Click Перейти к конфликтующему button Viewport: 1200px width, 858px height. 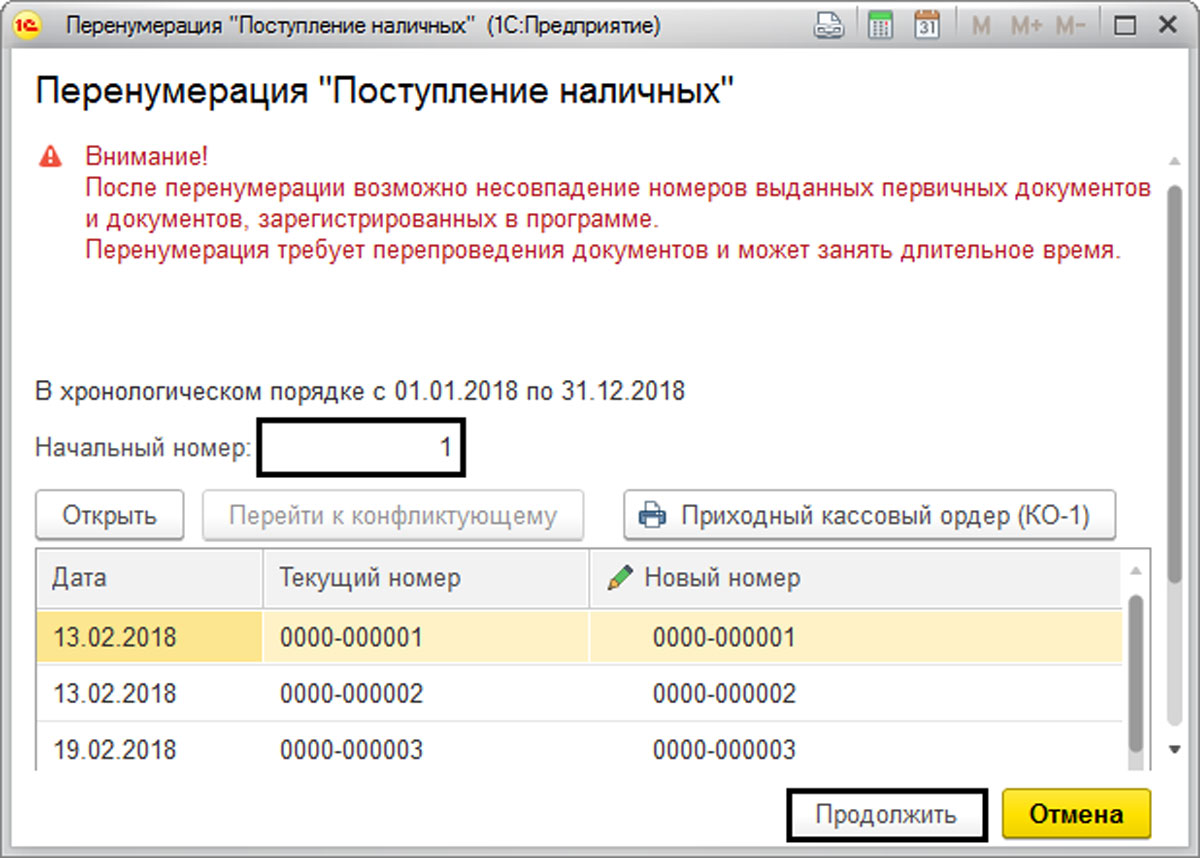[393, 516]
